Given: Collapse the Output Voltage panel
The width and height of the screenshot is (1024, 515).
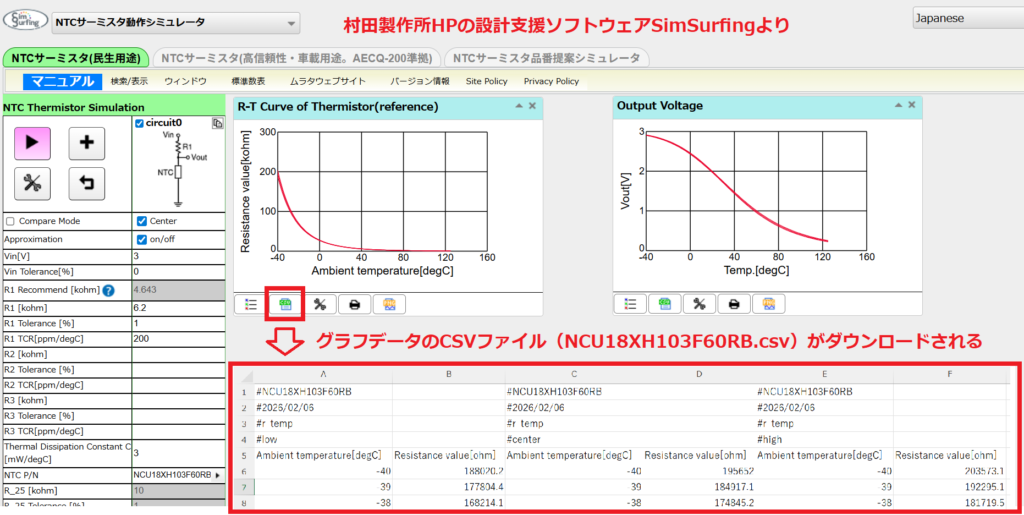Looking at the screenshot, I should click(x=899, y=106).
